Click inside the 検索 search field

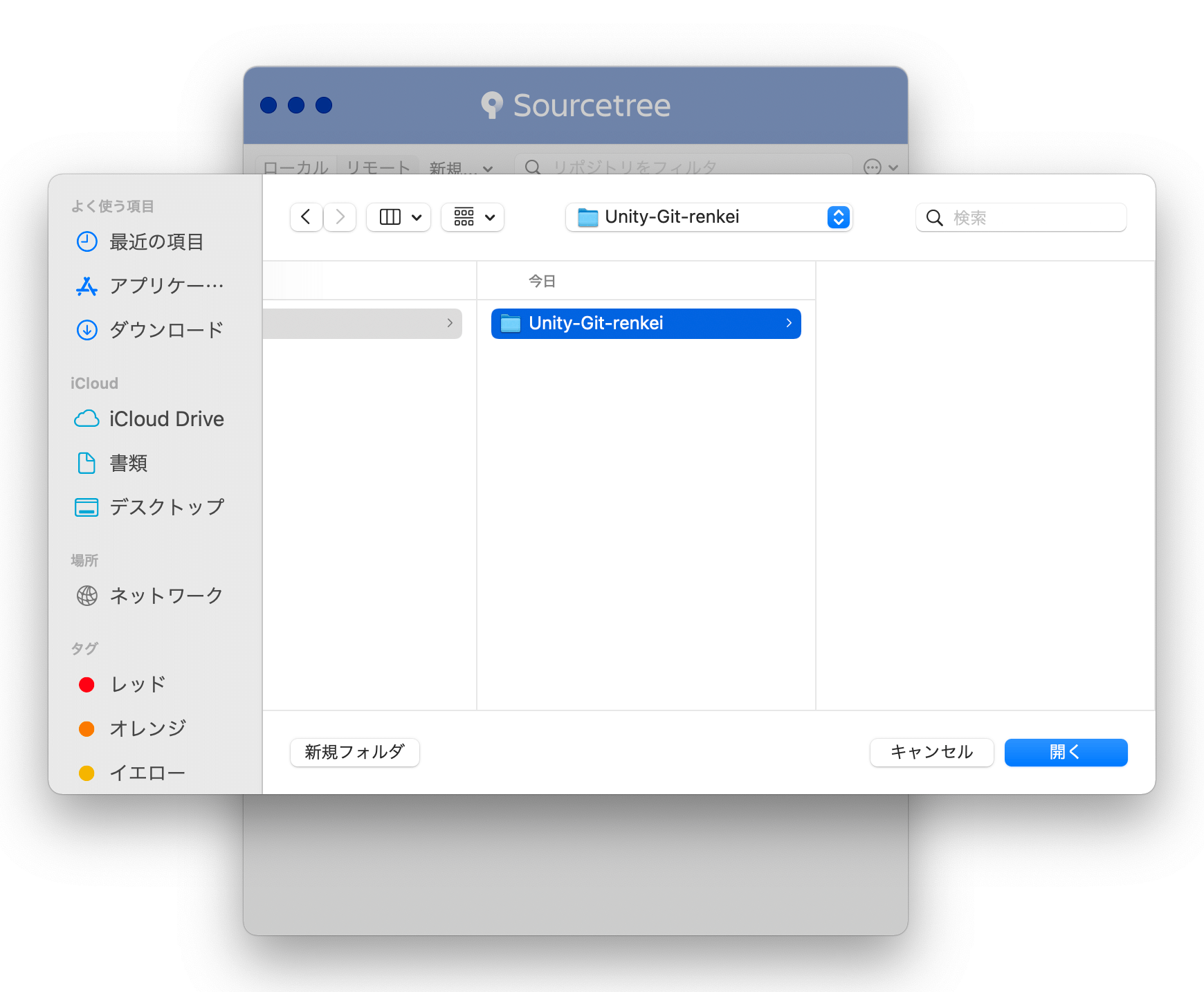(x=1021, y=217)
